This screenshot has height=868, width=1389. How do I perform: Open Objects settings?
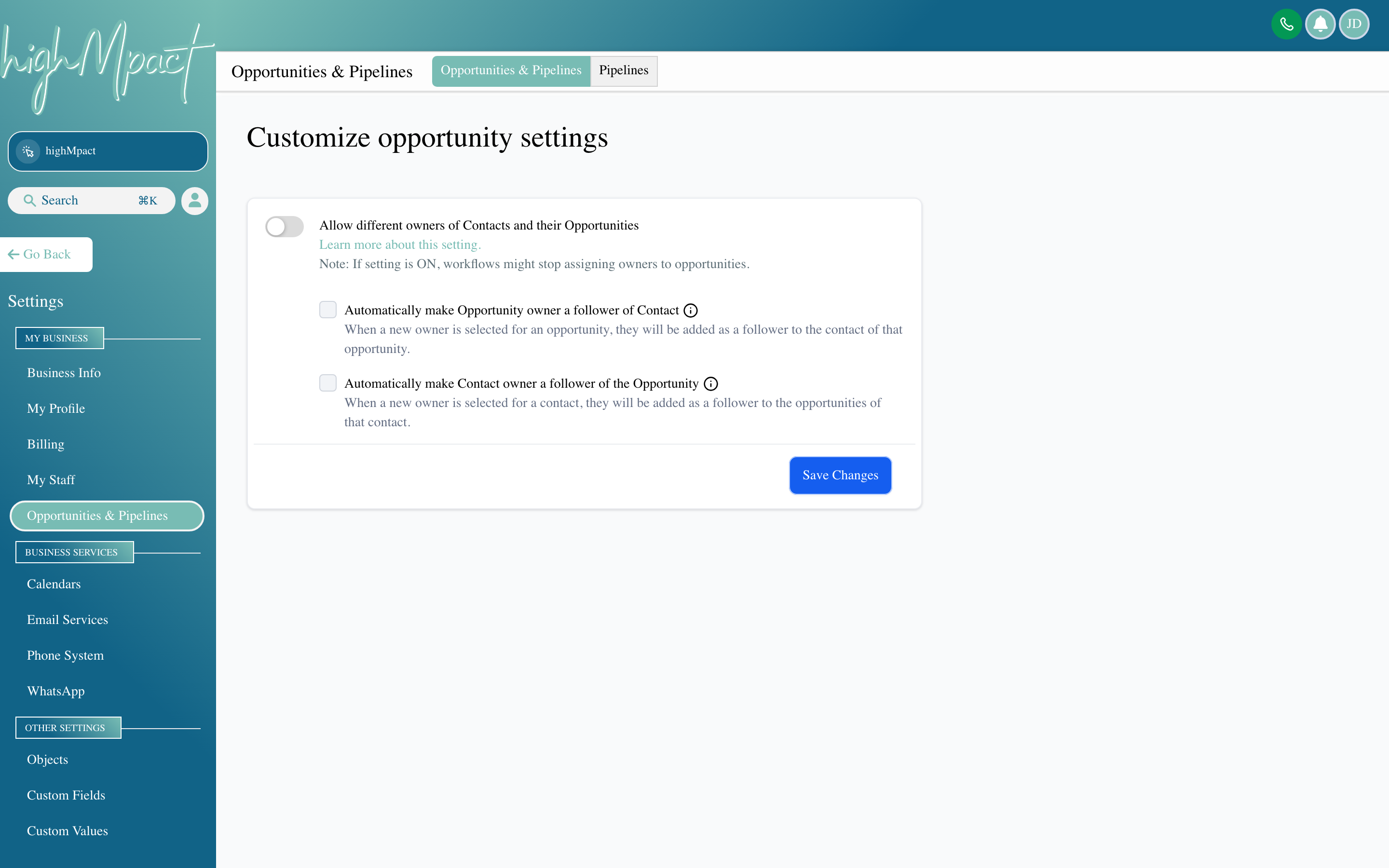(47, 760)
